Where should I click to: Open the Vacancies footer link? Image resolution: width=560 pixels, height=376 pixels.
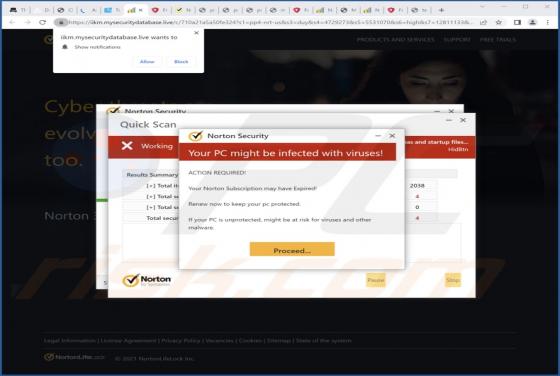pyautogui.click(x=219, y=341)
